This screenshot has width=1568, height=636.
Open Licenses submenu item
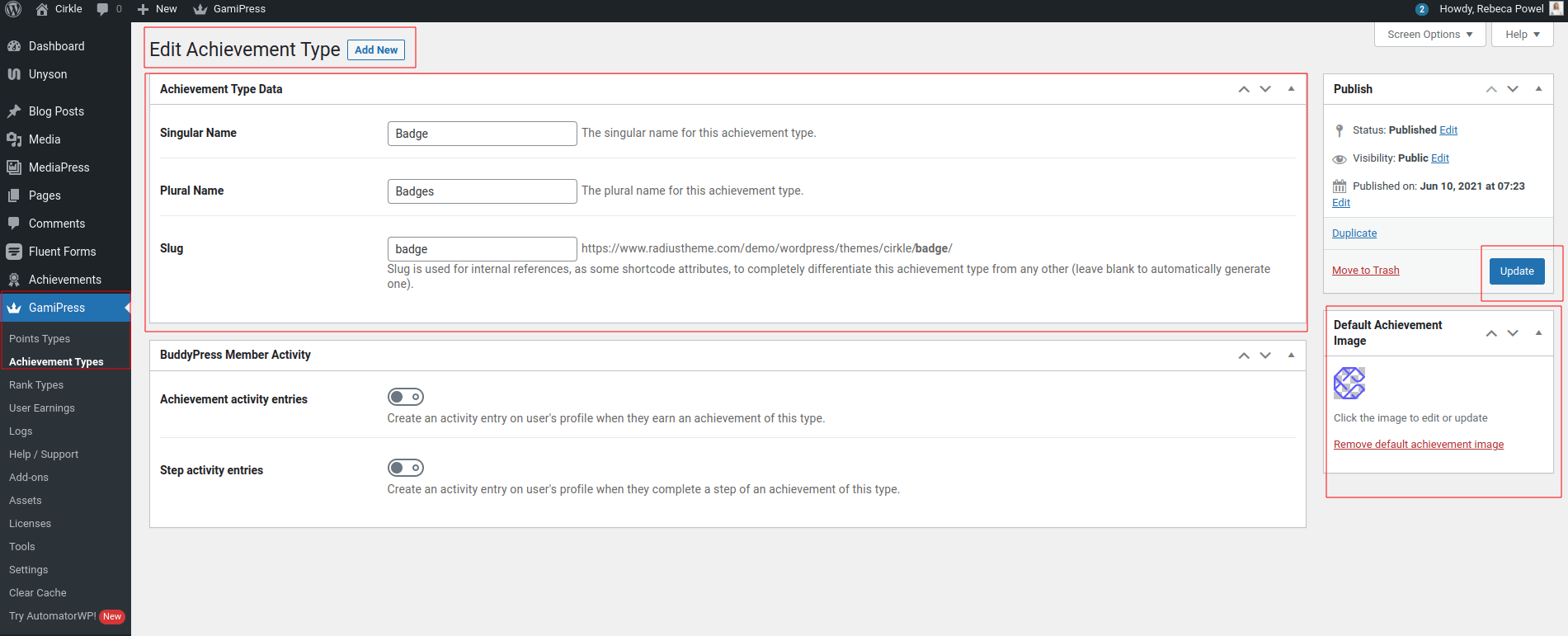tap(30, 524)
